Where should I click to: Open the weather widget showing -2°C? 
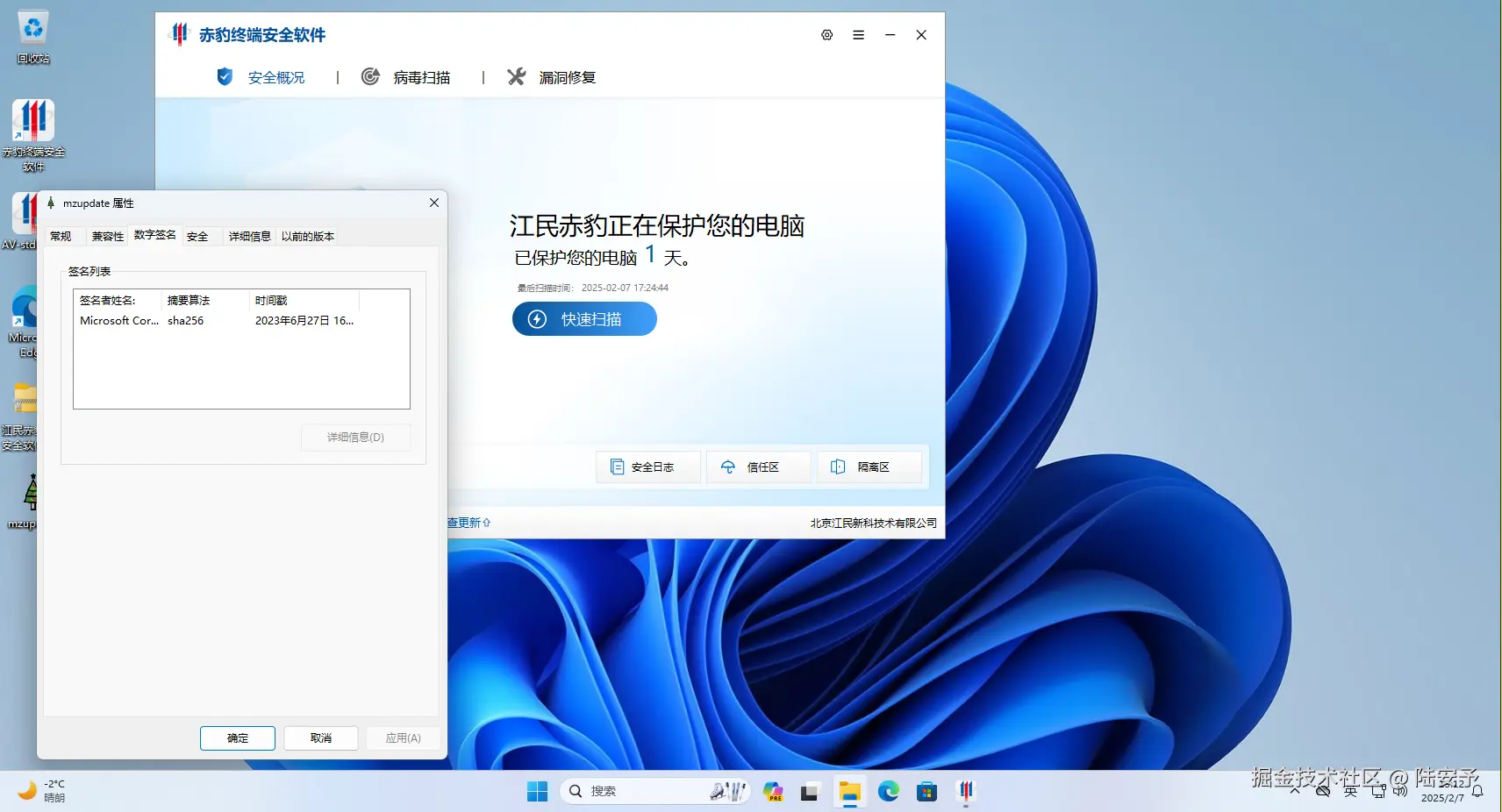42,791
